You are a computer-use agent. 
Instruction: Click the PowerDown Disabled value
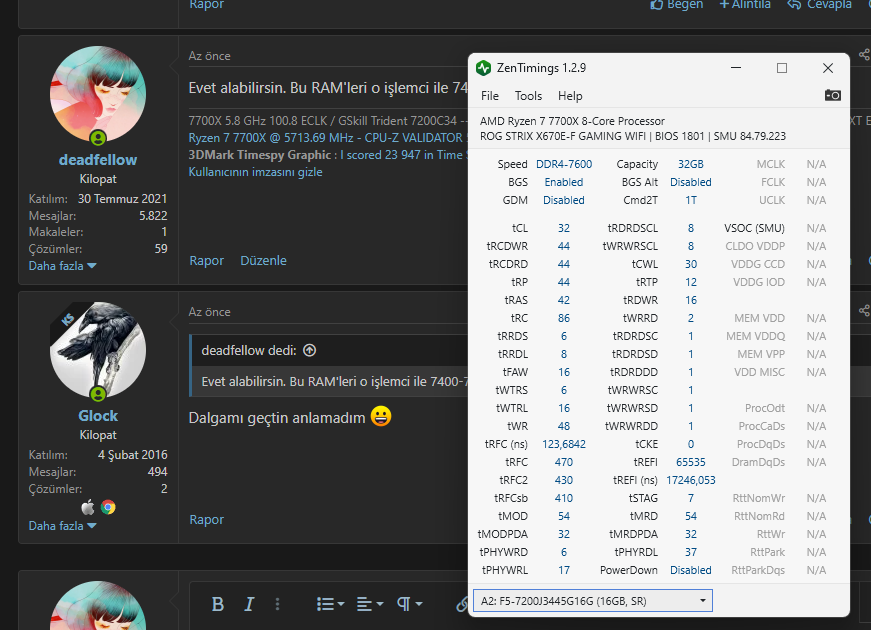pos(690,570)
